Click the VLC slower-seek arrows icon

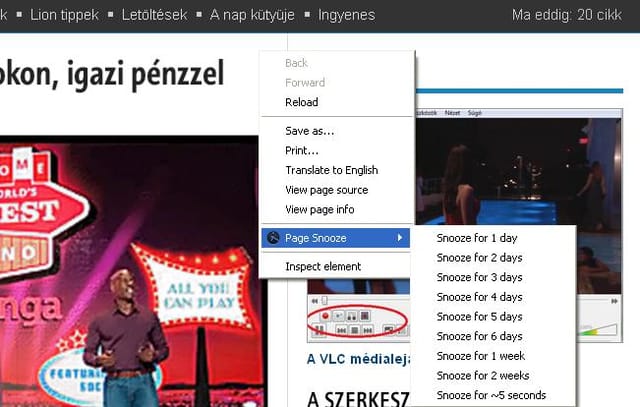tap(315, 301)
